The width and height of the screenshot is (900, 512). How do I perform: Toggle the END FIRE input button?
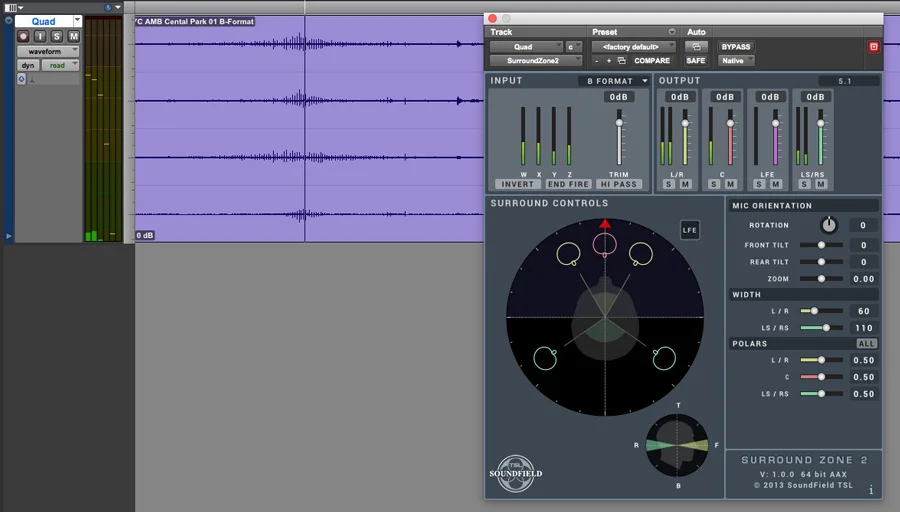tap(568, 184)
